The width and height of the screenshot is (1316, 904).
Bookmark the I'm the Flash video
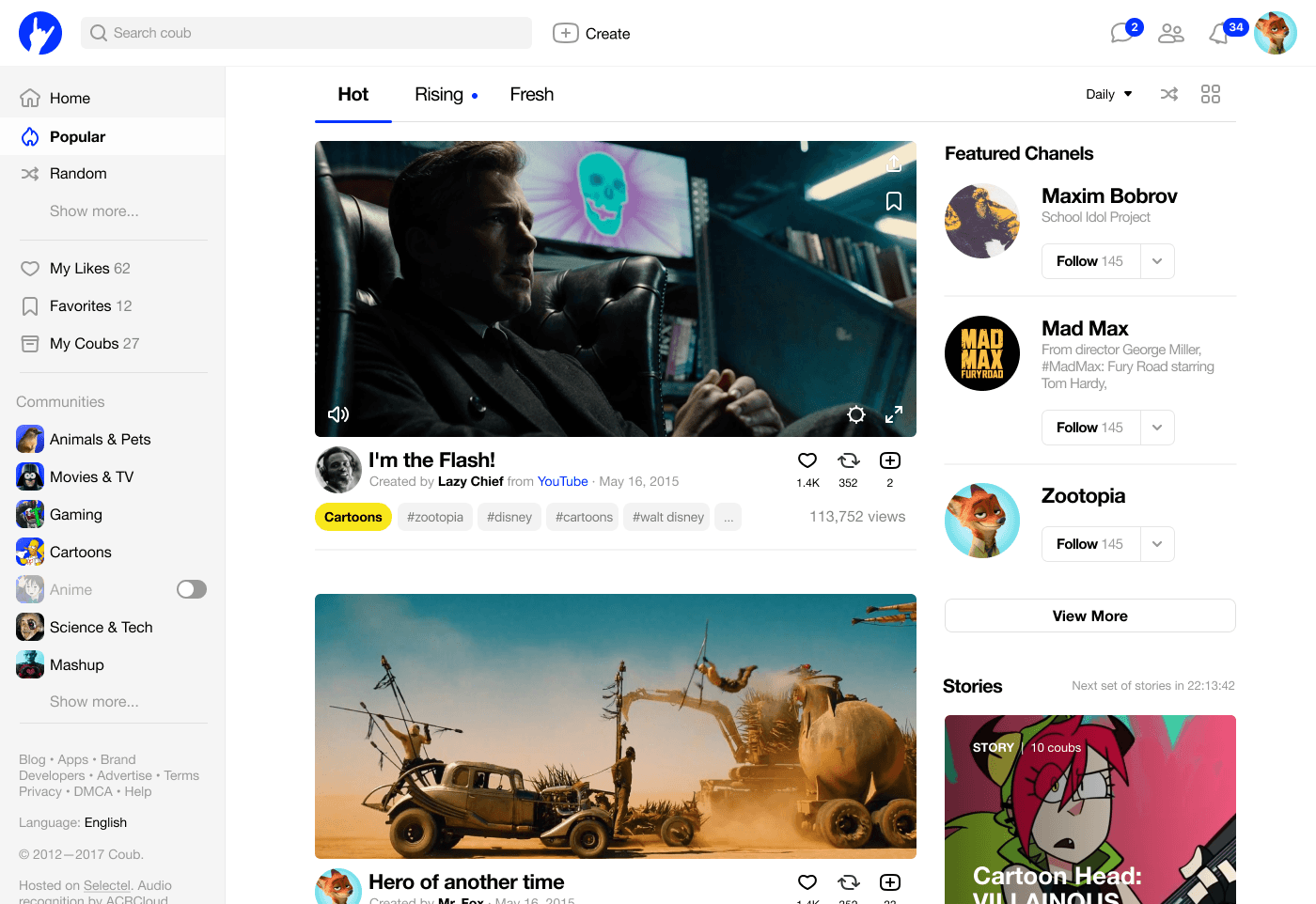tap(894, 201)
